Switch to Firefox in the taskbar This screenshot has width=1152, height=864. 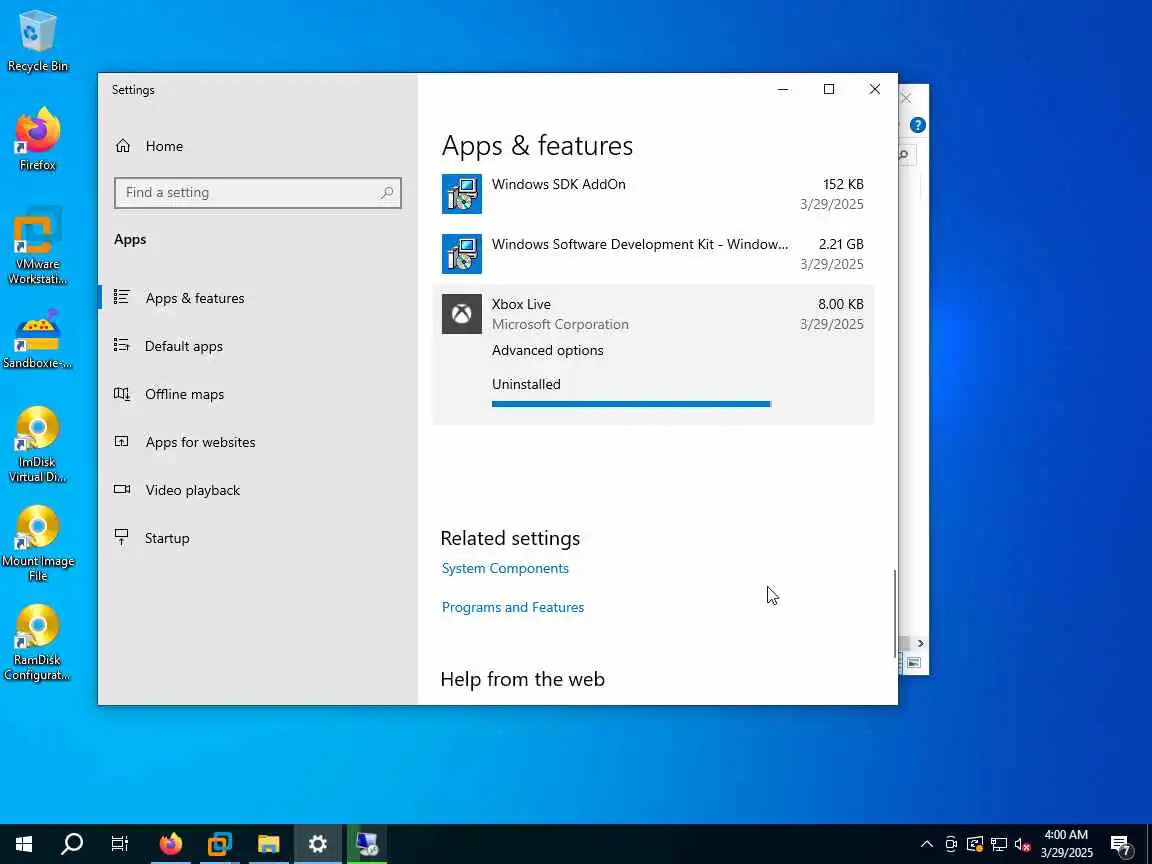[x=170, y=843]
